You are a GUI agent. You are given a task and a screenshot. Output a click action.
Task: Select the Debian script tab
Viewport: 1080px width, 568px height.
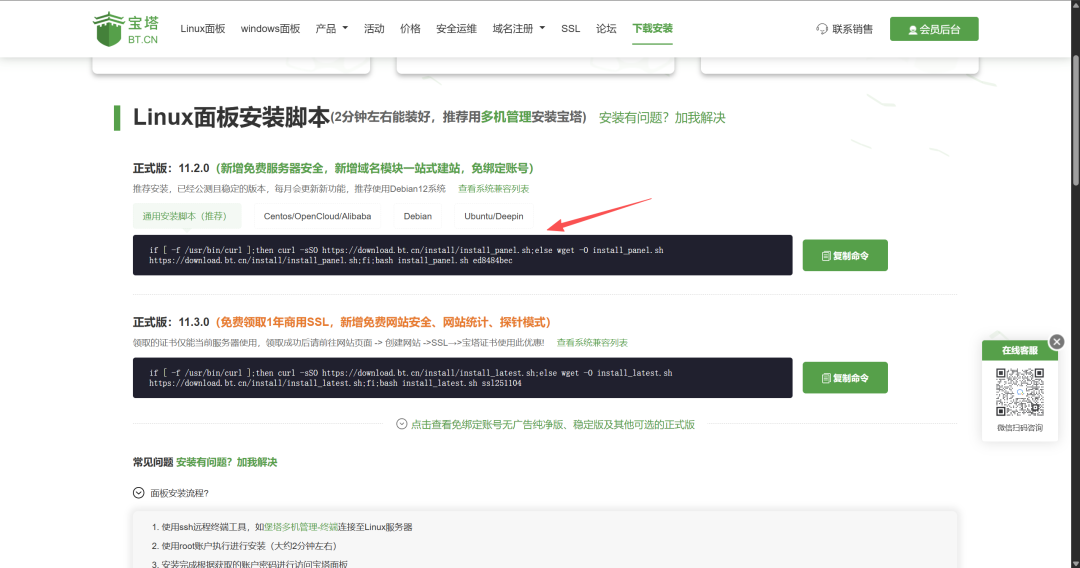pos(418,216)
